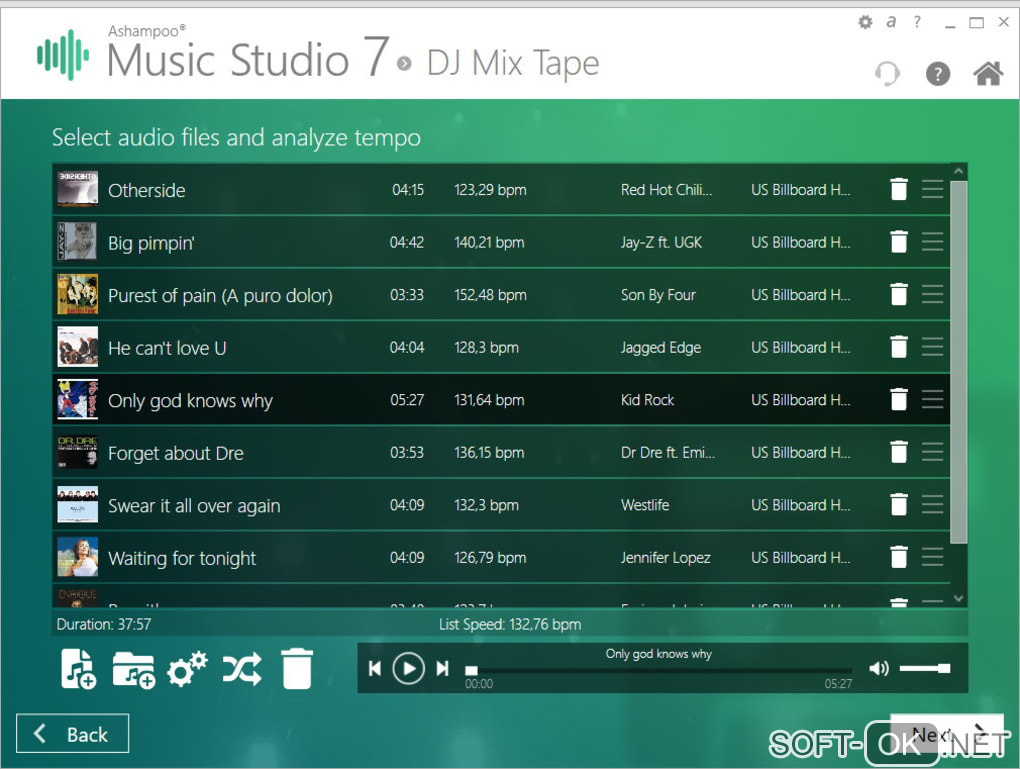This screenshot has height=769, width=1020.
Task: Select 'Swear it all over again' title
Action: (x=194, y=506)
